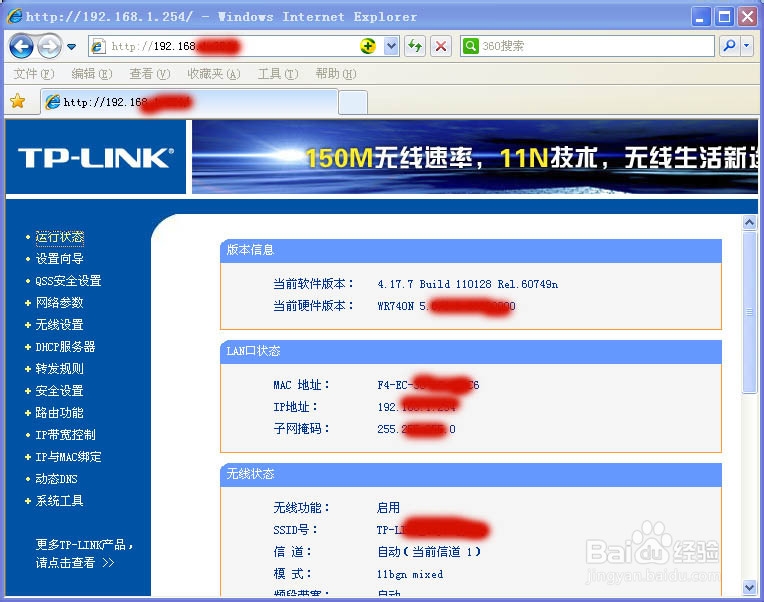Open the address bar history dropdown
Screen dimensions: 764x602
tap(391, 46)
